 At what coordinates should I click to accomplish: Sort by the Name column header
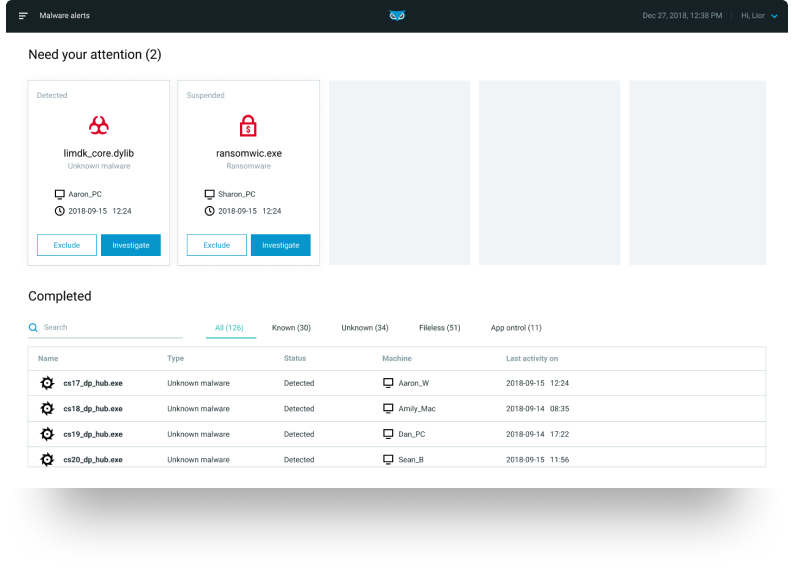[48, 358]
